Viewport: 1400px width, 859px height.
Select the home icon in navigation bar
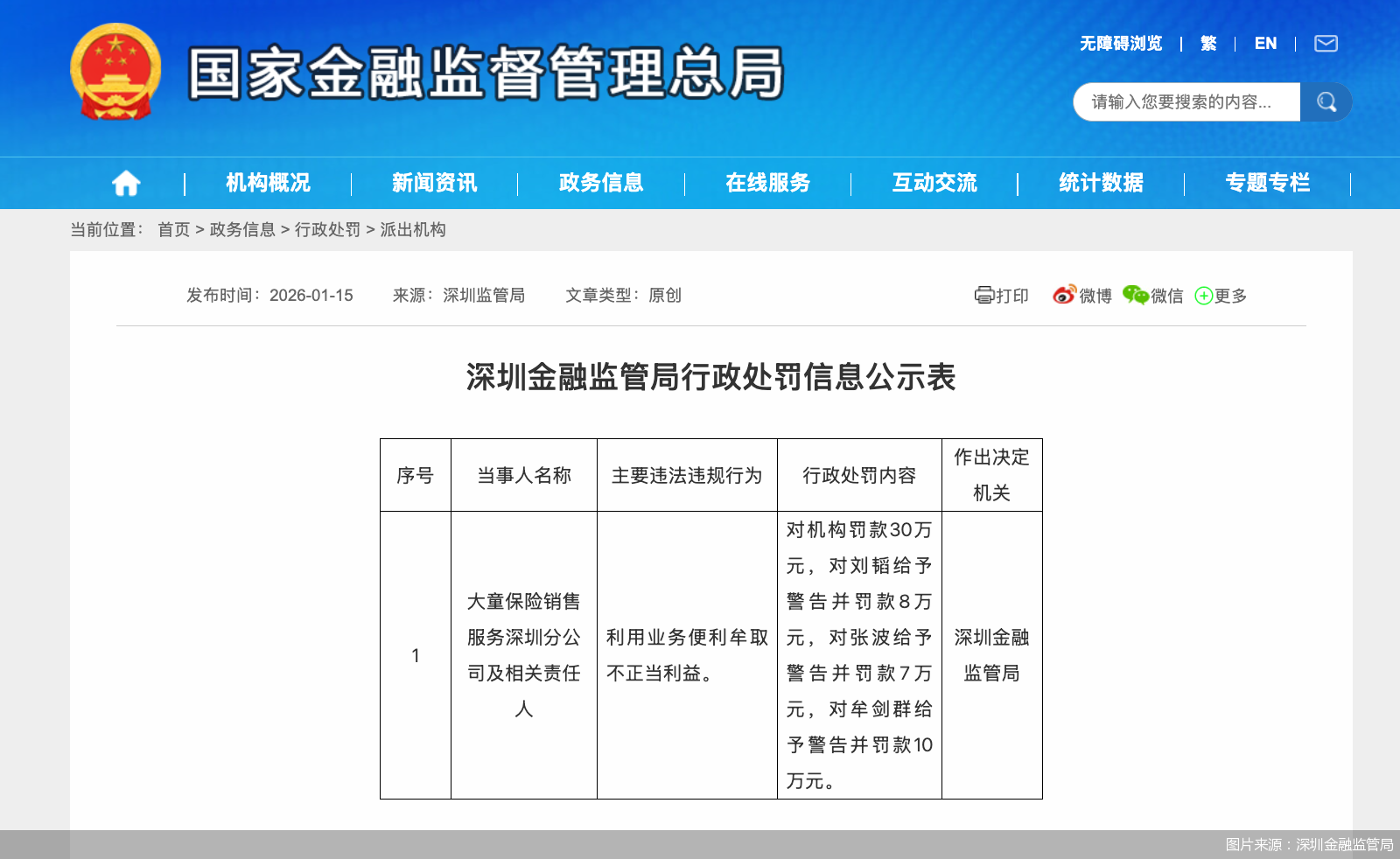pos(127,183)
